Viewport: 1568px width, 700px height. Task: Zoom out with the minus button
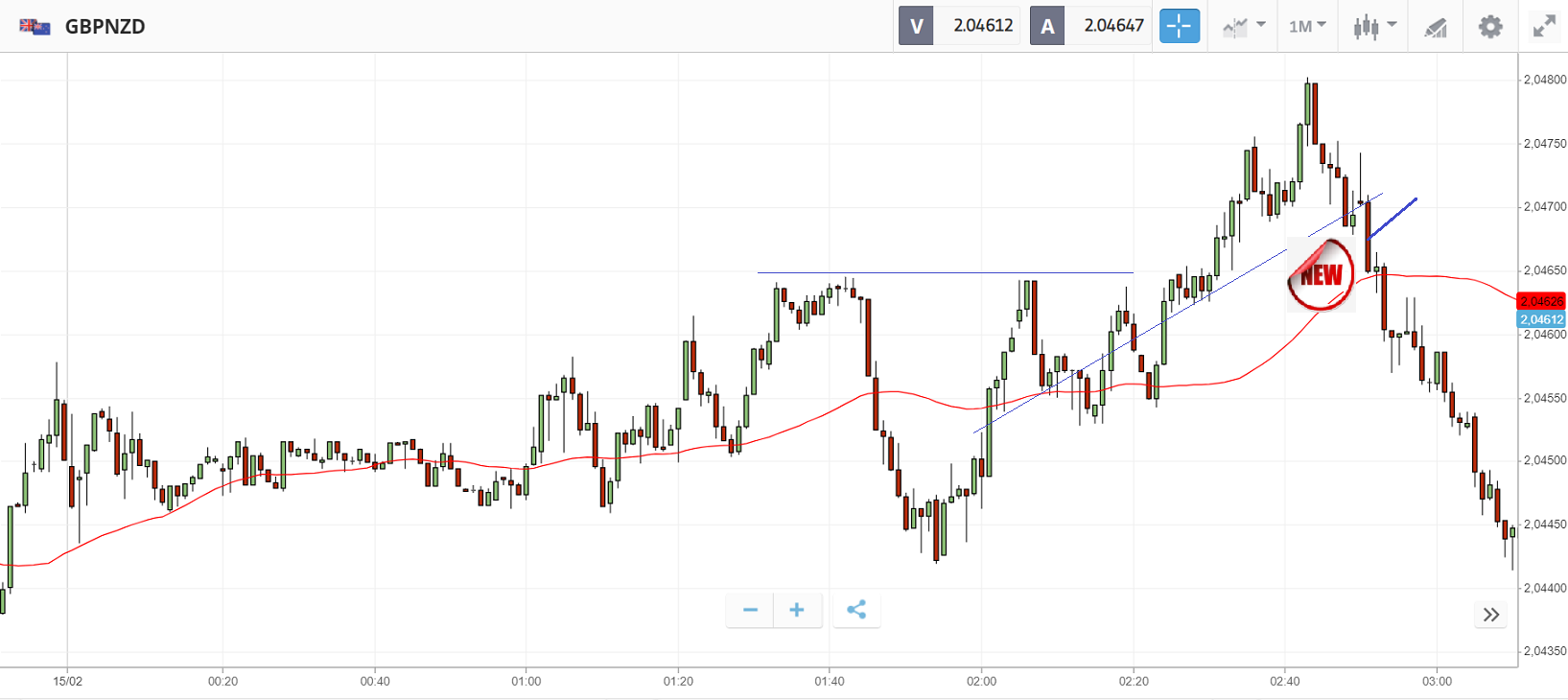pyautogui.click(x=750, y=610)
